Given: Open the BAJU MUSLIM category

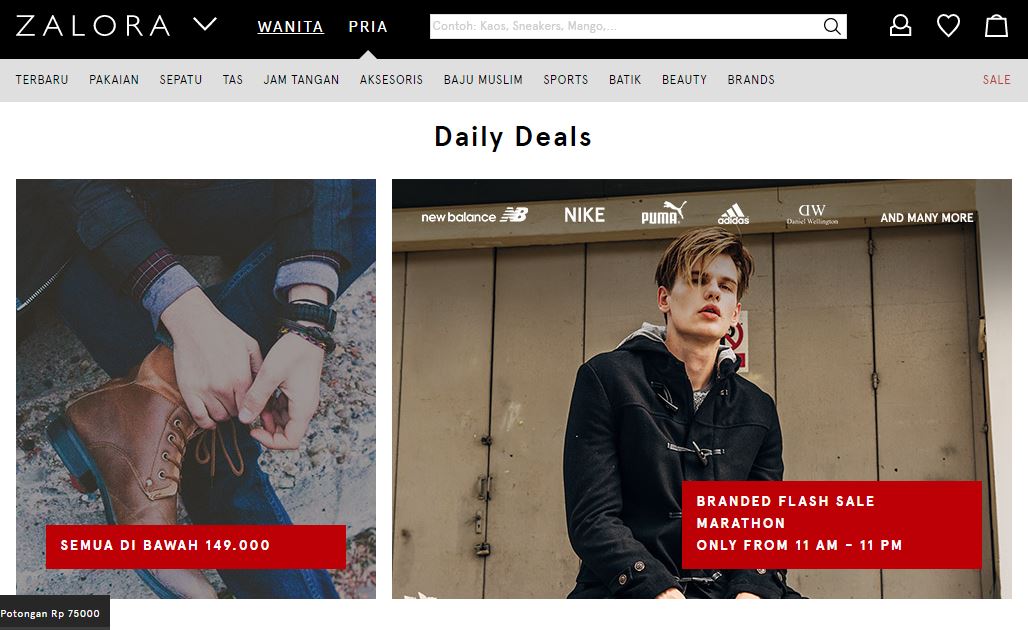Looking at the screenshot, I should click(483, 80).
